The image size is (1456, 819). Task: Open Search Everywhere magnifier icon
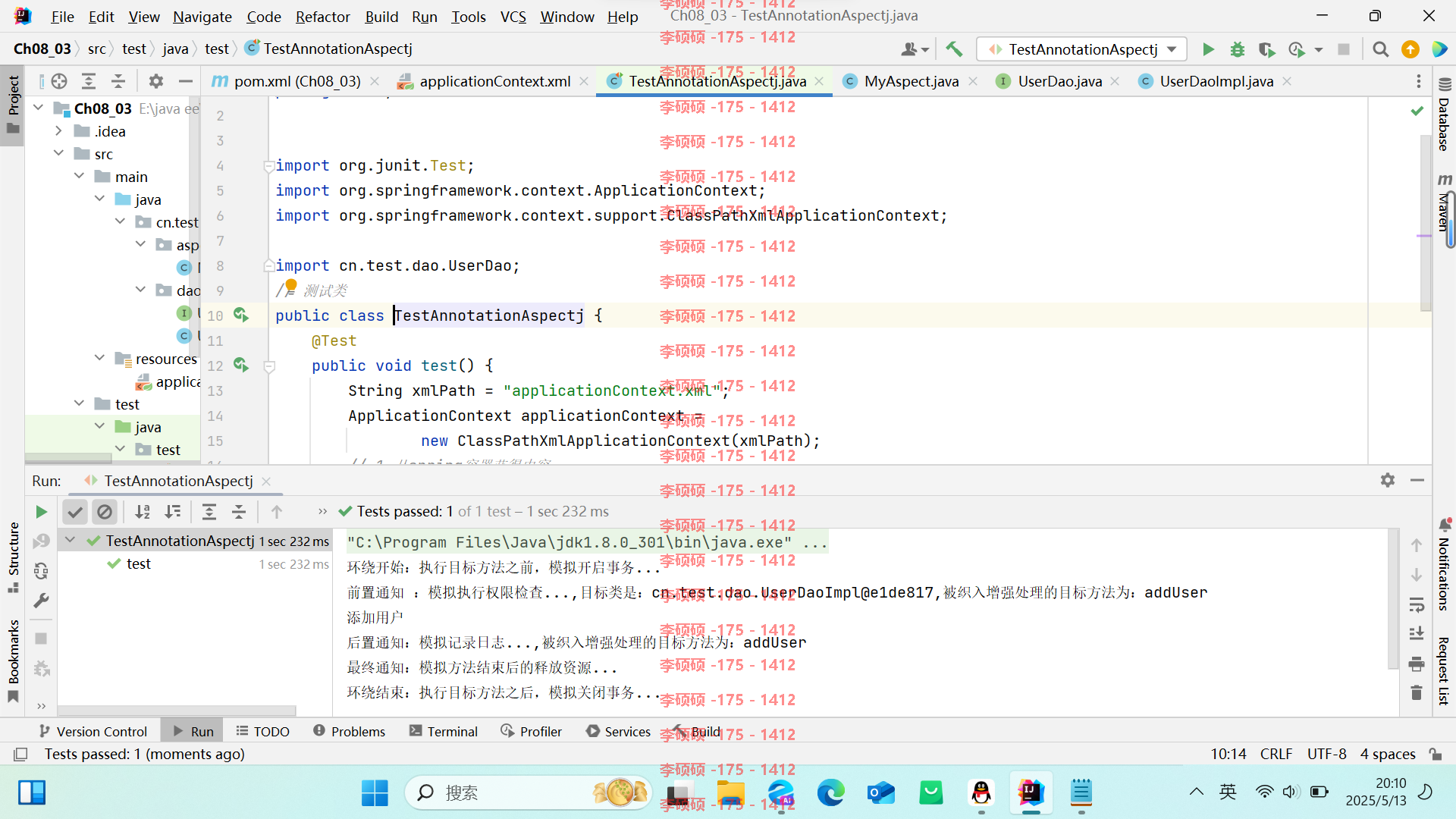(1380, 49)
